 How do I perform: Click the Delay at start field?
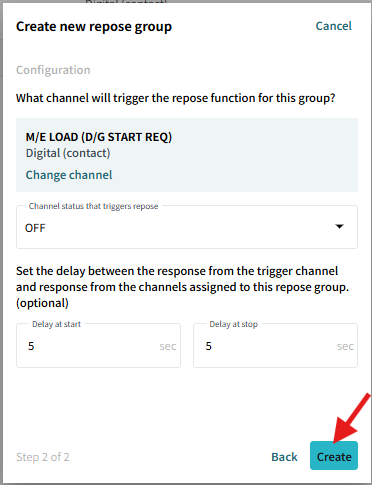[x=98, y=346]
